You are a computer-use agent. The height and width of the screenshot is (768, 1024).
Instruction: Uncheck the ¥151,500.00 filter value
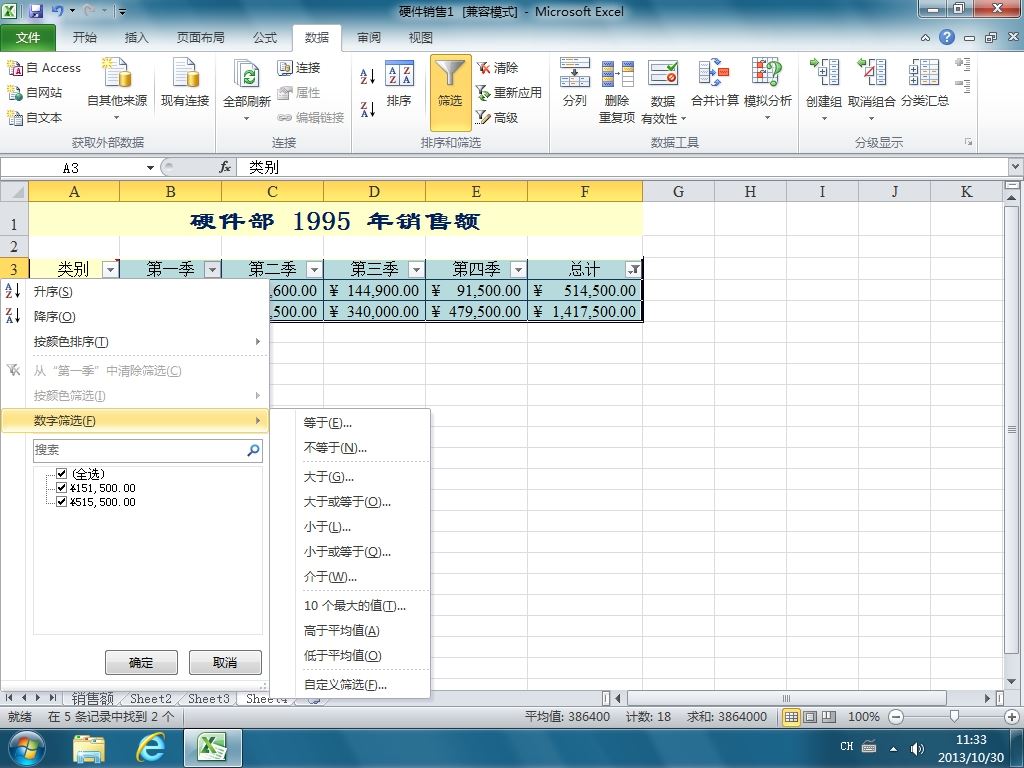pos(61,488)
